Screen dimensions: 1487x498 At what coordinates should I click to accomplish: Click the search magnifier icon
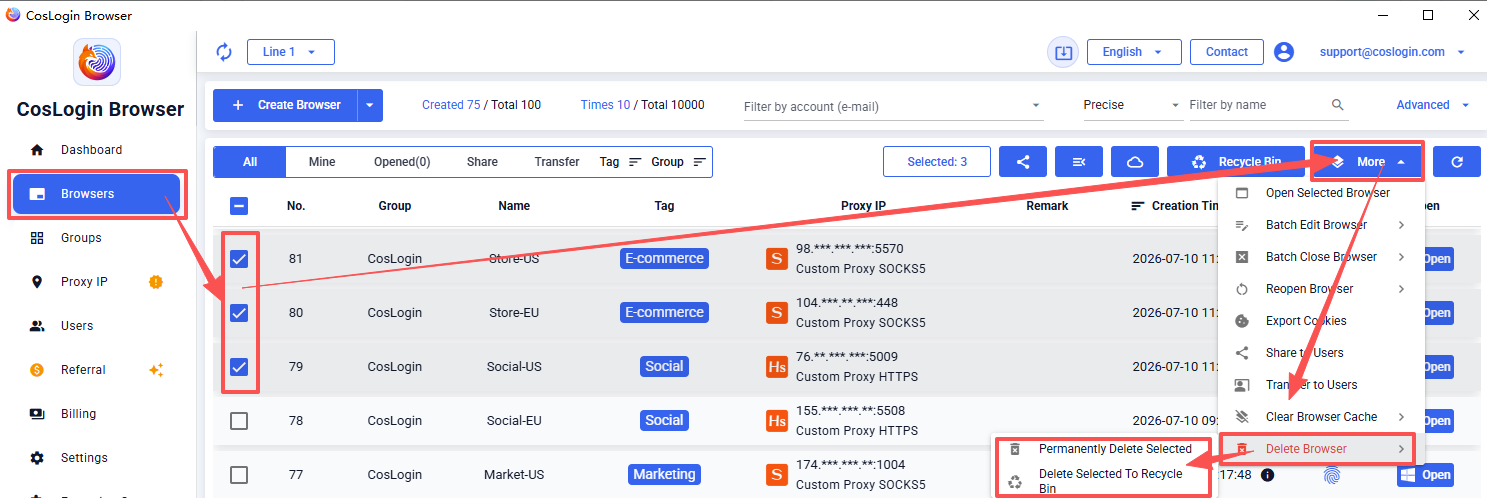coord(1338,105)
